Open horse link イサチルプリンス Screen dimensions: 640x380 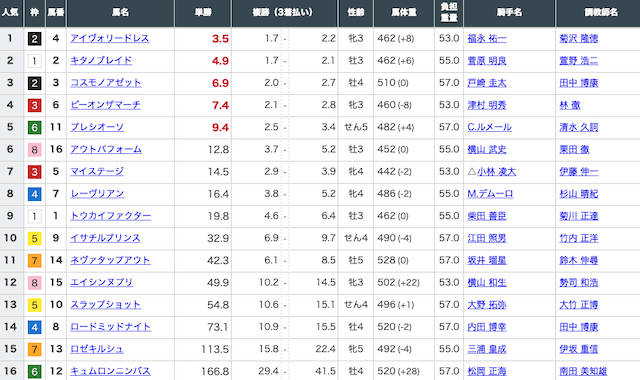[105, 238]
